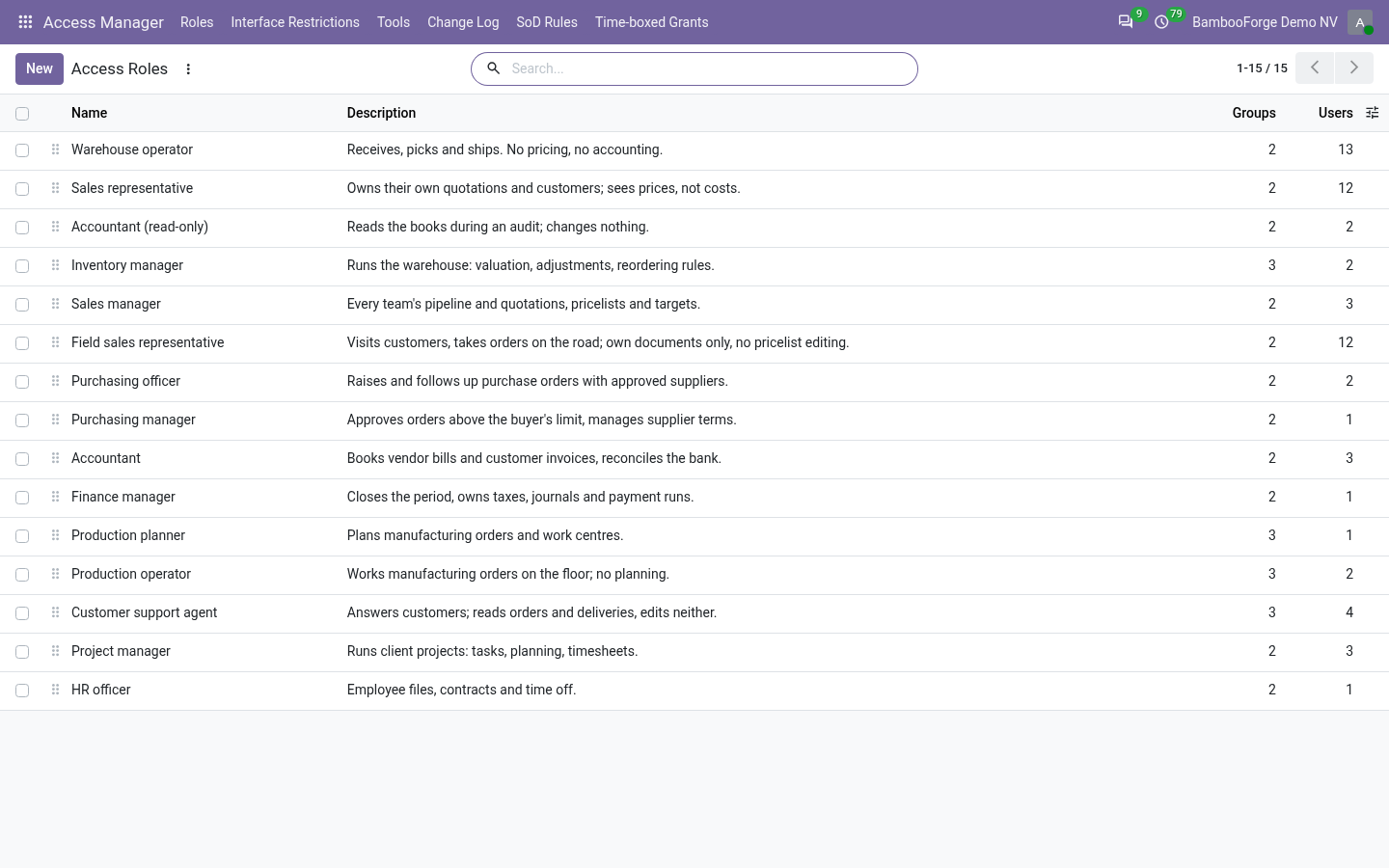Image resolution: width=1389 pixels, height=868 pixels.
Task: Tick the Inventory manager checkbox
Action: [x=22, y=266]
